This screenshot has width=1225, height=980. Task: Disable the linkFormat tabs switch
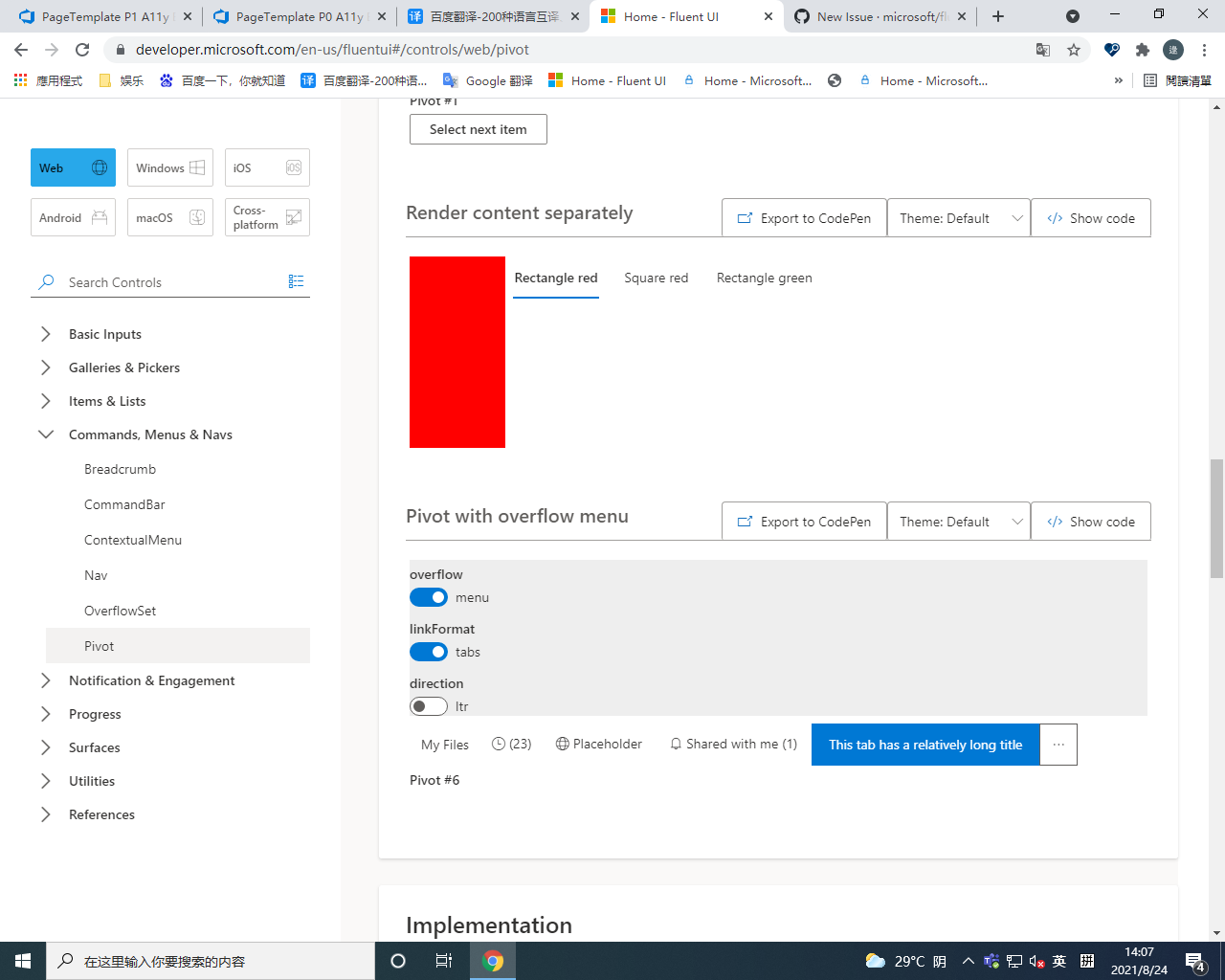click(428, 651)
